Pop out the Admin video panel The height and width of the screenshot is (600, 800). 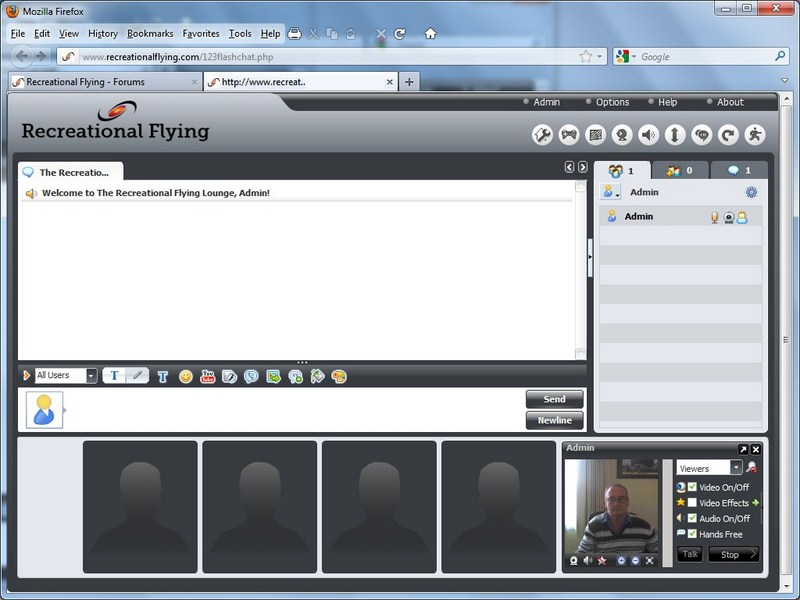tap(743, 449)
